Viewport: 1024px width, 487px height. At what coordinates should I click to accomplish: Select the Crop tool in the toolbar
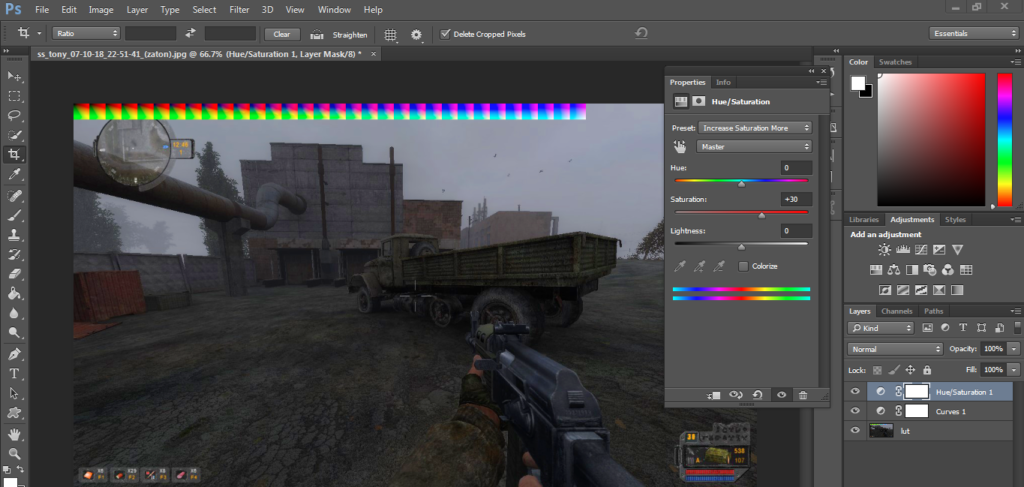14,155
